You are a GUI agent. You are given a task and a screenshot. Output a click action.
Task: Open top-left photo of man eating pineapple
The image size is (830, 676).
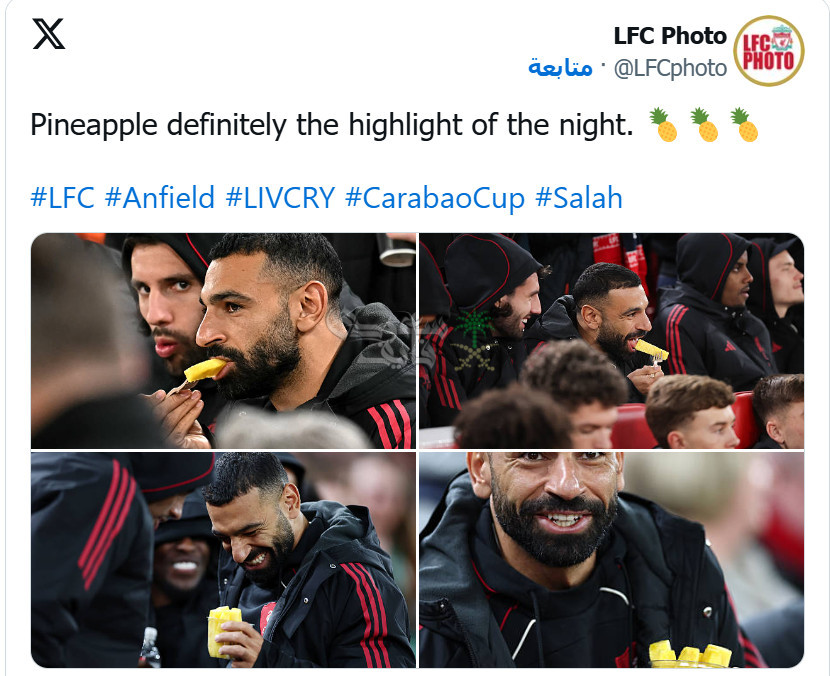(x=223, y=341)
